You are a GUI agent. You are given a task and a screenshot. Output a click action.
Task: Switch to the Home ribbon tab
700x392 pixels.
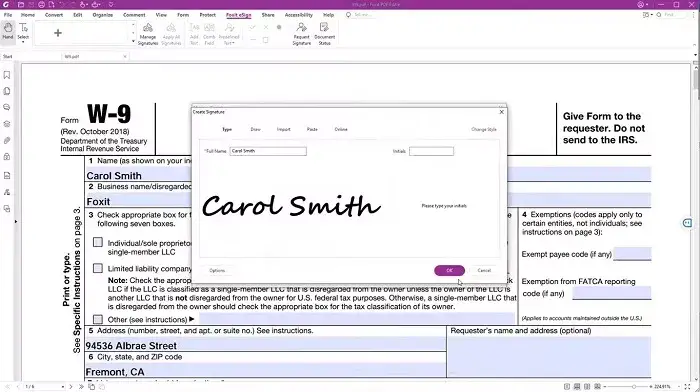28,15
